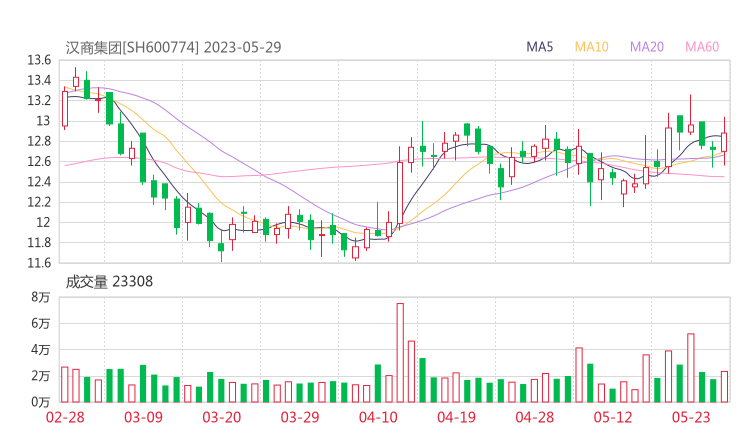
Task: Click the 04-28 date axis label
Action: (534, 417)
